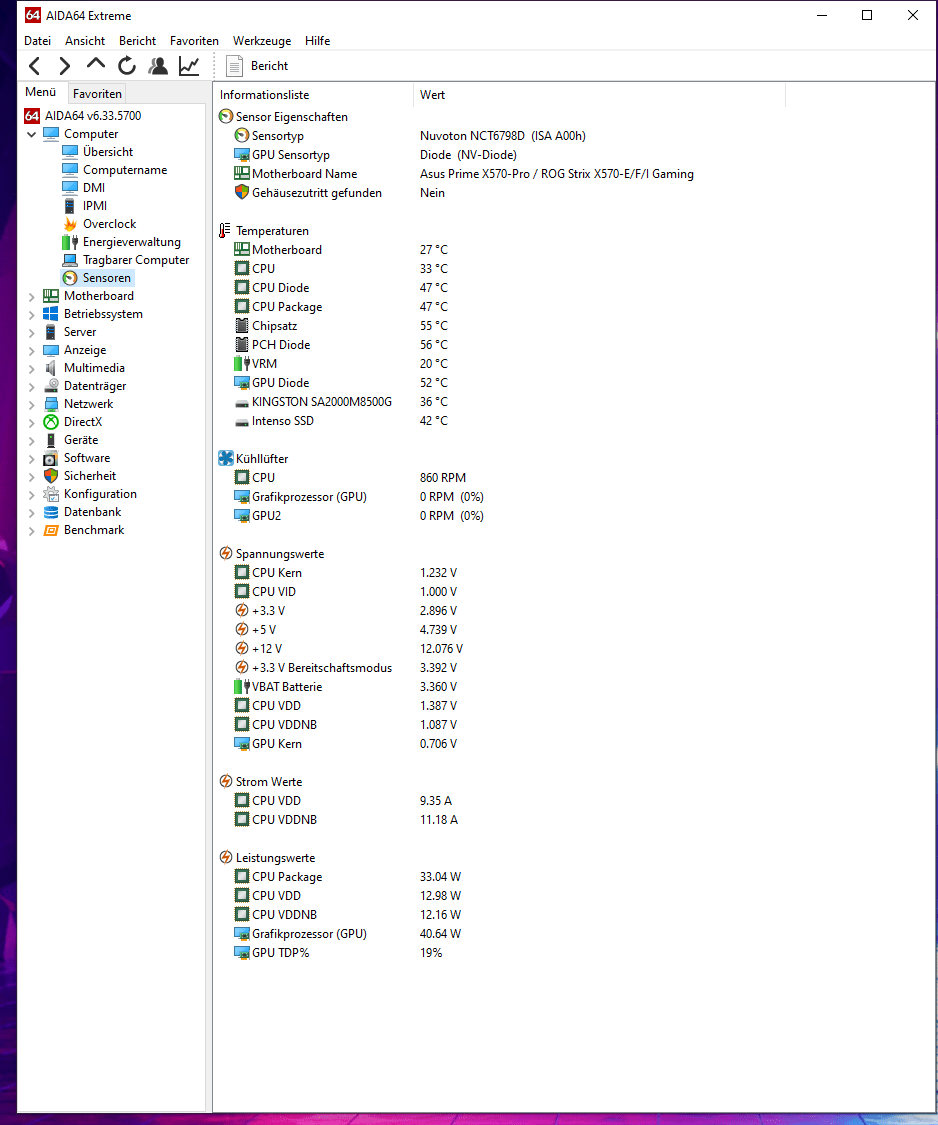Refresh the sensor readings
This screenshot has width=938, height=1125.
pos(127,66)
